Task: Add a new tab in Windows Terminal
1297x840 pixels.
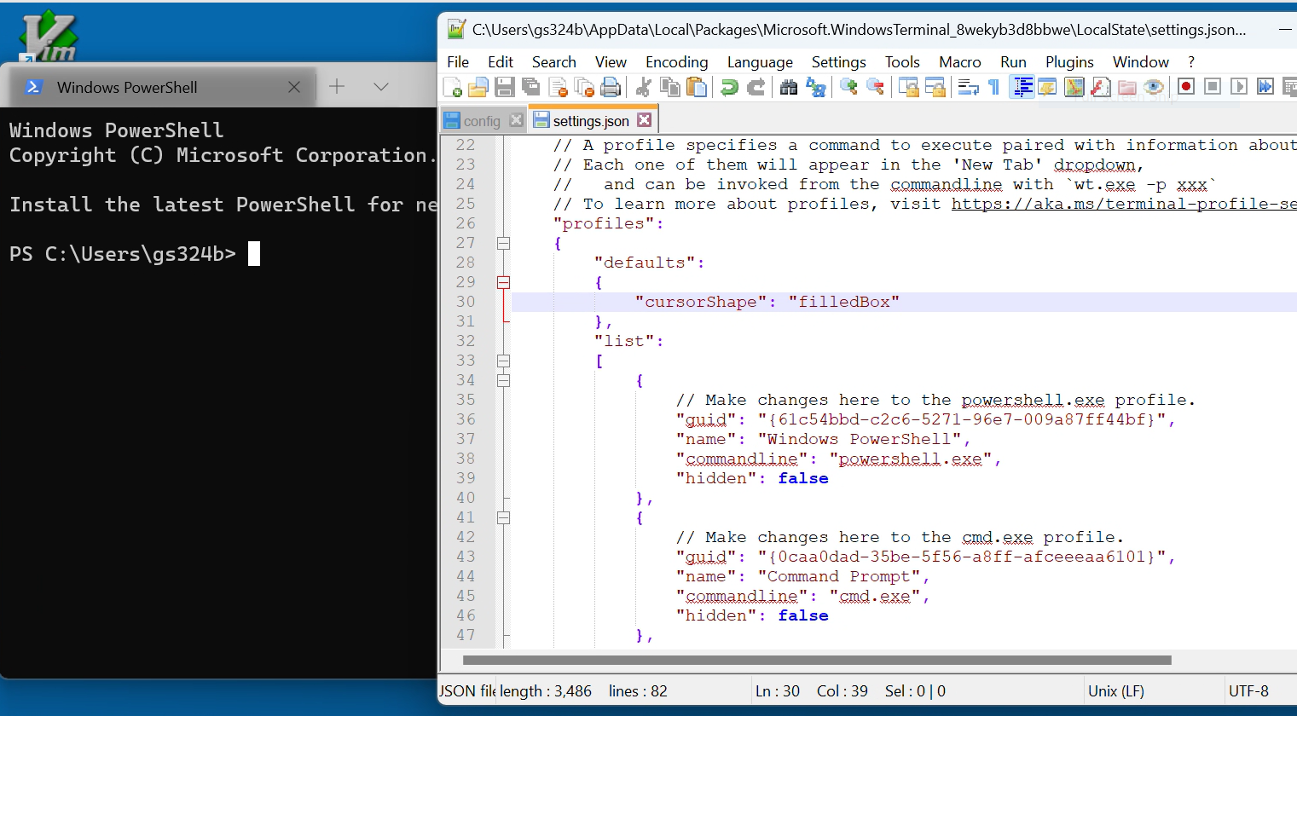Action: (337, 87)
